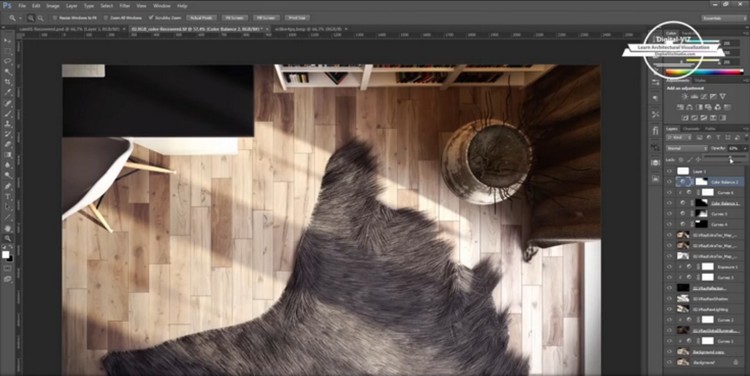Add a Levels adjustment
750x376 pixels.
694,97
